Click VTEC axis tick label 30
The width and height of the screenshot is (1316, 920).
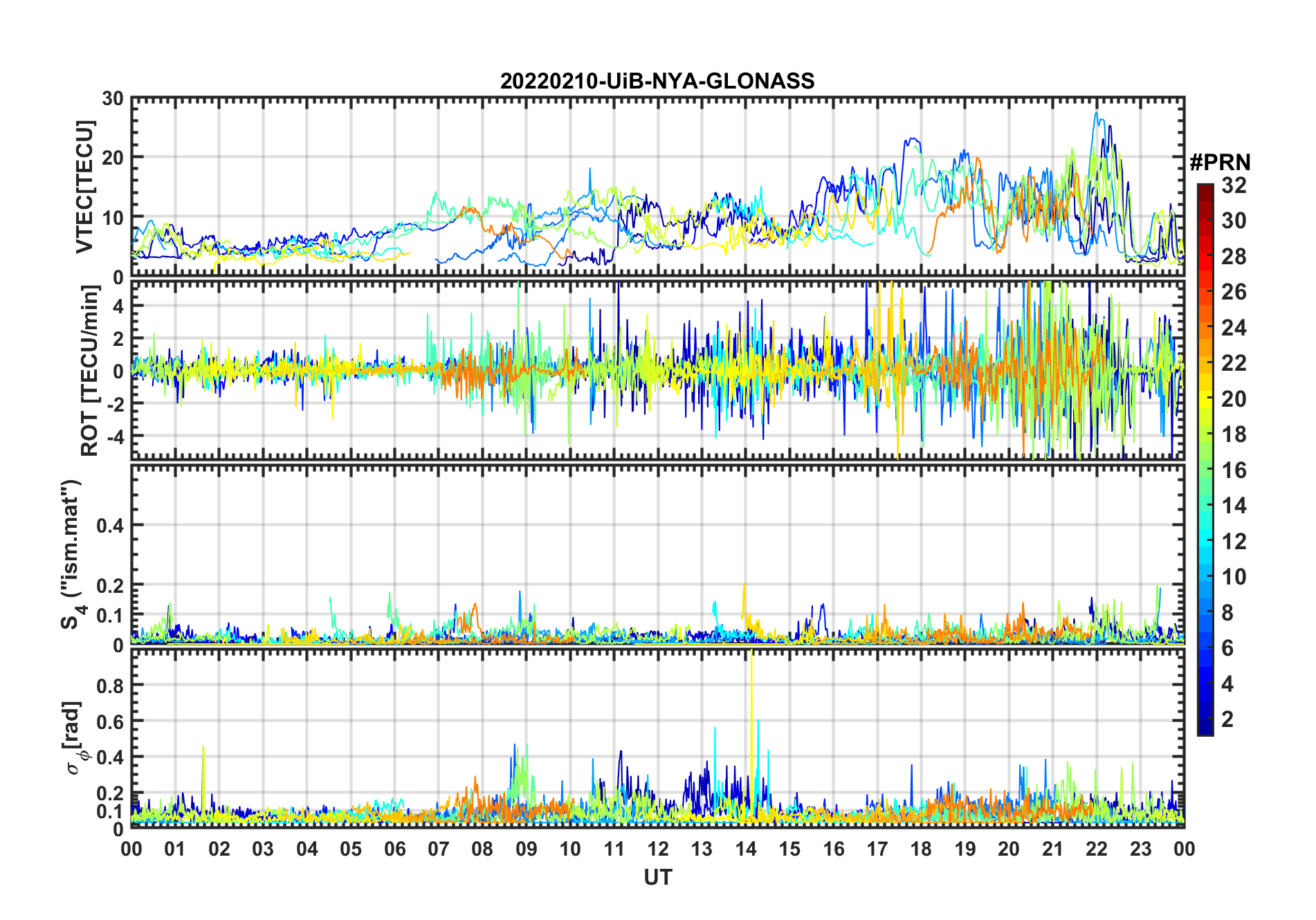tap(113, 99)
